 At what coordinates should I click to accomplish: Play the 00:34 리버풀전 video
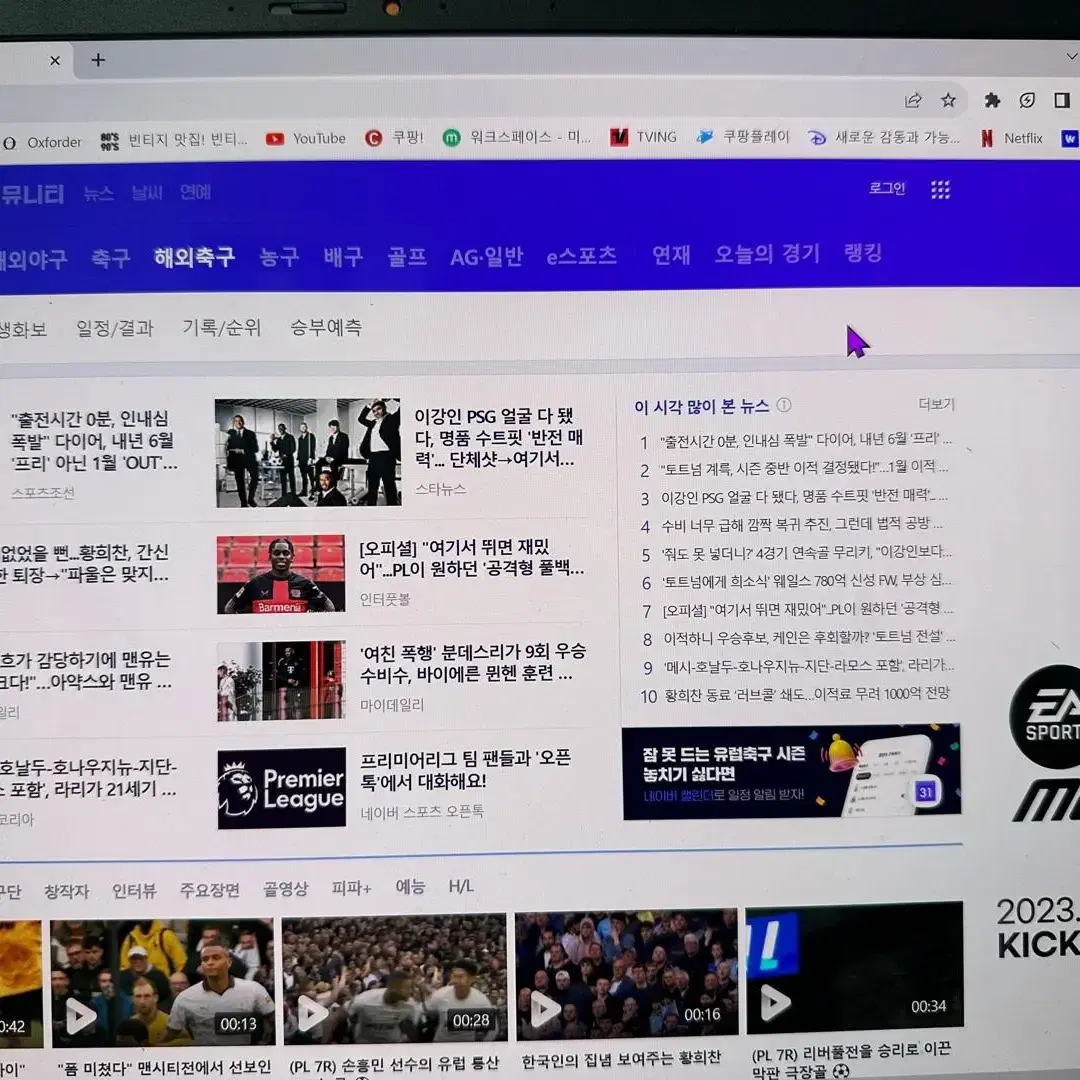point(854,968)
